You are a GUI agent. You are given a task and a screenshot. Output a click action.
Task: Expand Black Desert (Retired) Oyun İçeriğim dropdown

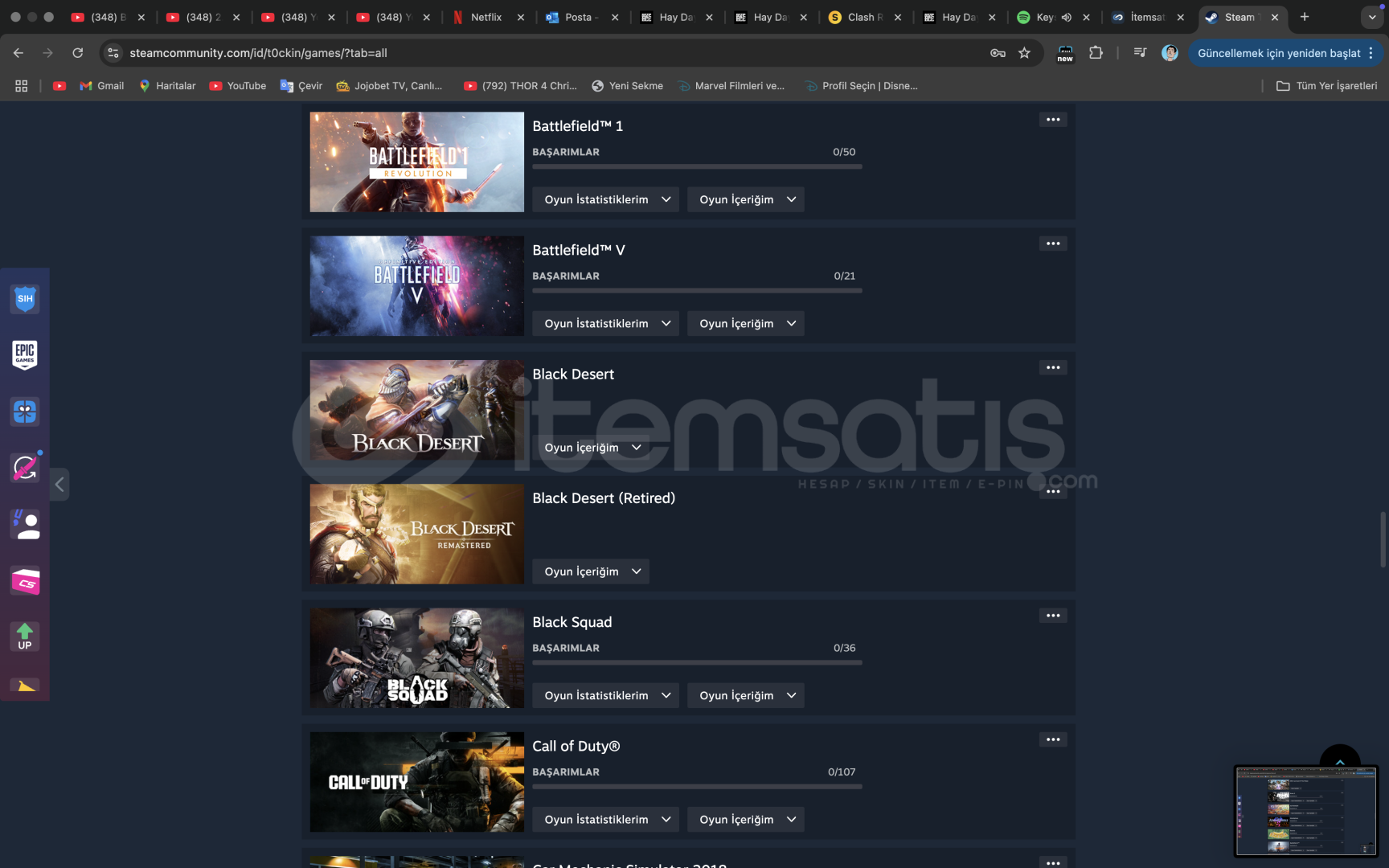click(x=591, y=571)
